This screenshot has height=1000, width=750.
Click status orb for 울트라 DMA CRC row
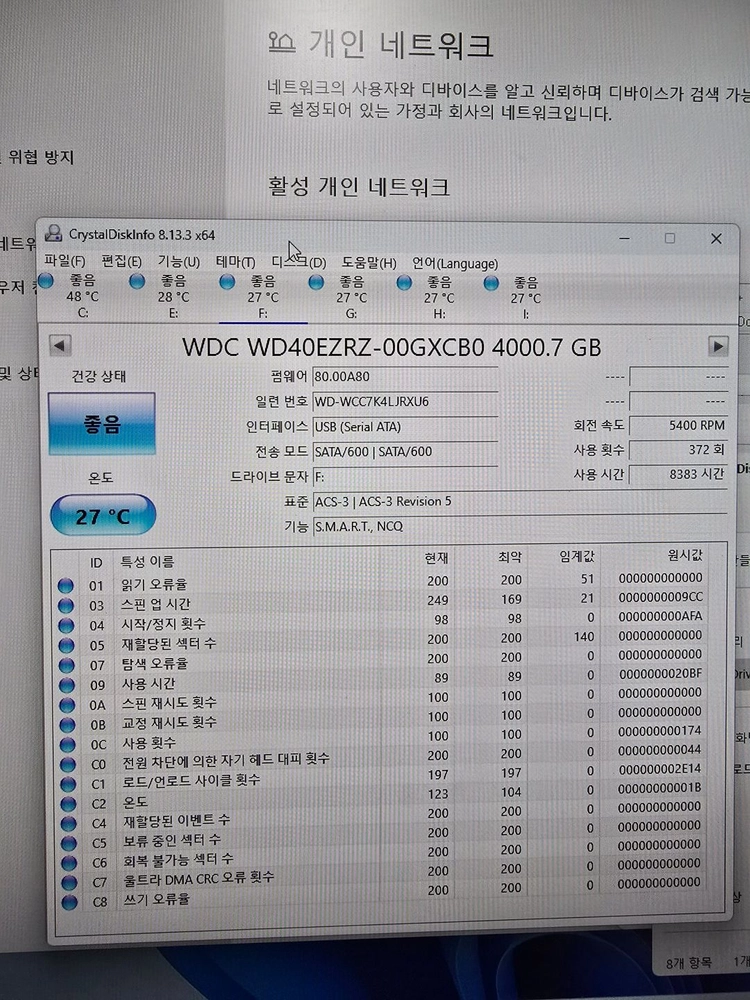69,883
